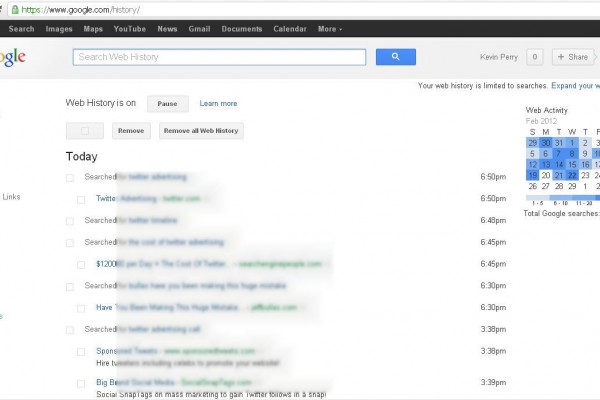Click the 3:39pm timestamp
This screenshot has width=600, height=400.
point(493,382)
